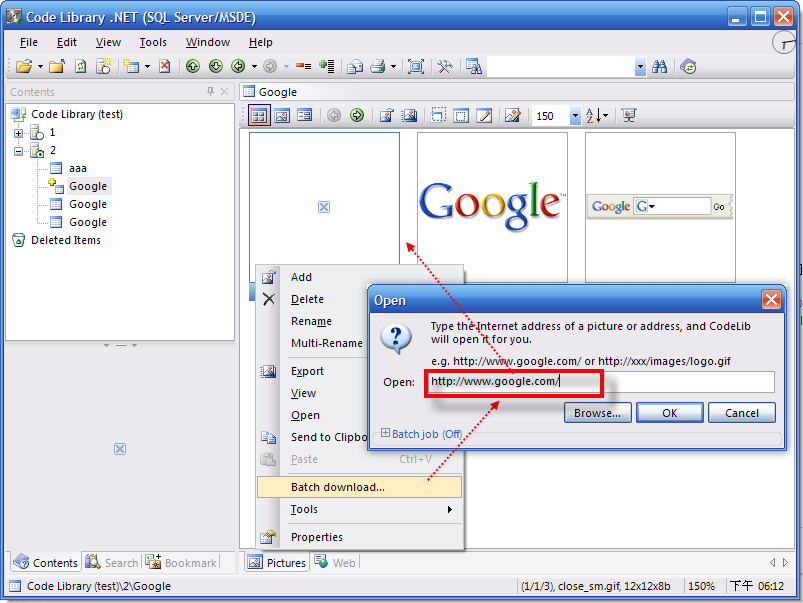Viewport: 803px width, 603px height.
Task: Click the export picture icon in picture toolbar
Action: click(x=409, y=115)
